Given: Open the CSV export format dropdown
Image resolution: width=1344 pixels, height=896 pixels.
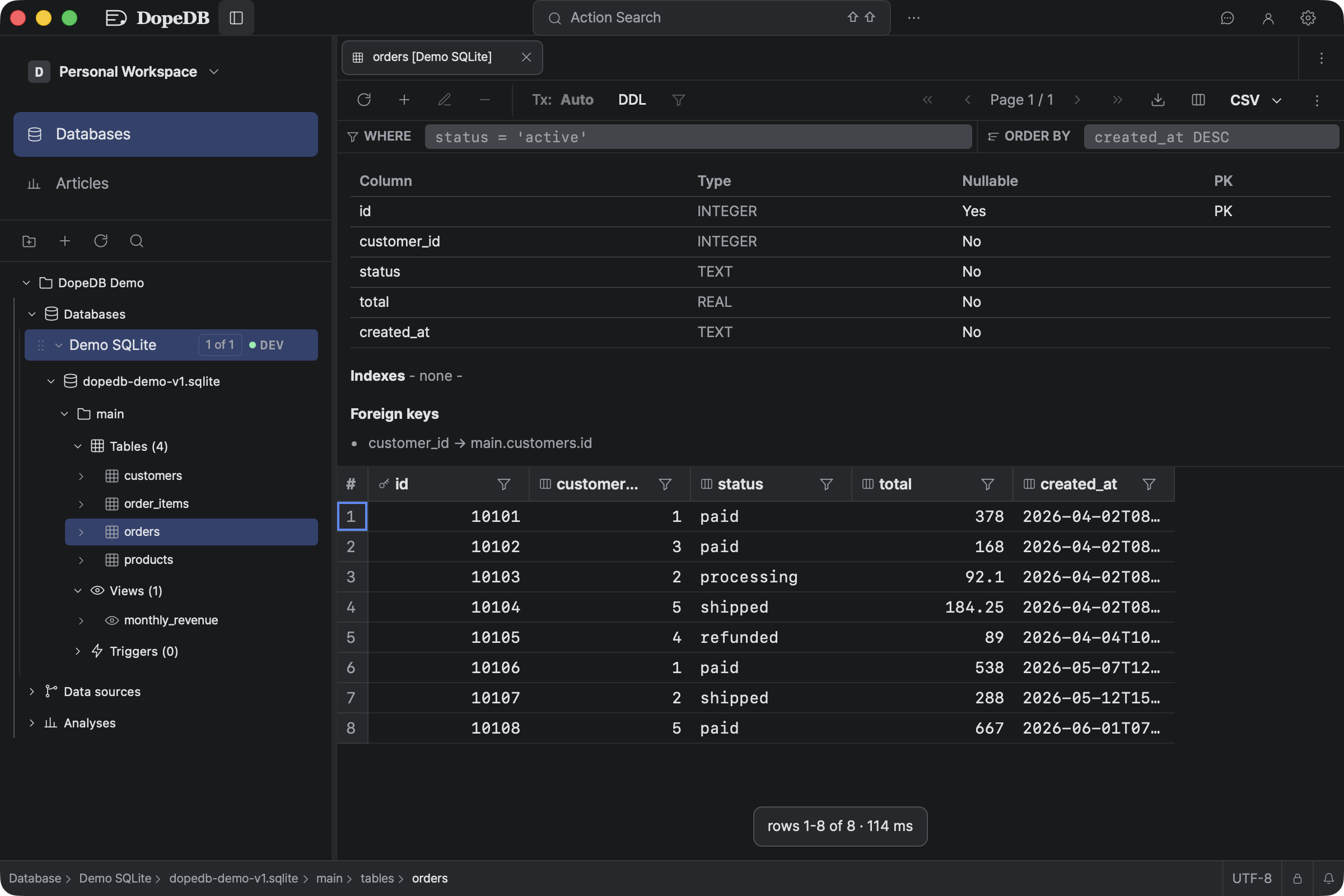Looking at the screenshot, I should click(1256, 100).
